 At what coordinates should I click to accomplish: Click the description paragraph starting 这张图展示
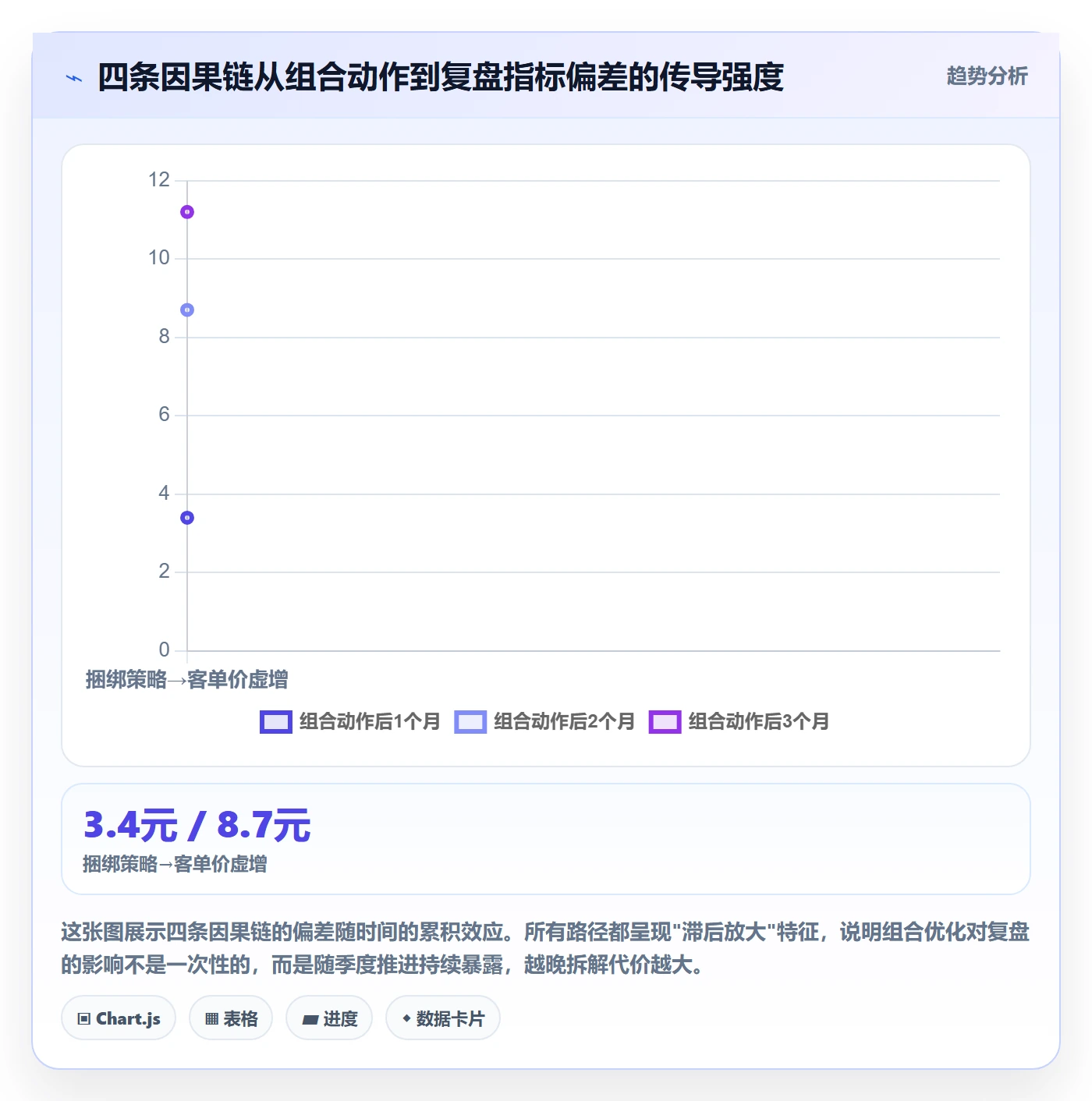[545, 948]
